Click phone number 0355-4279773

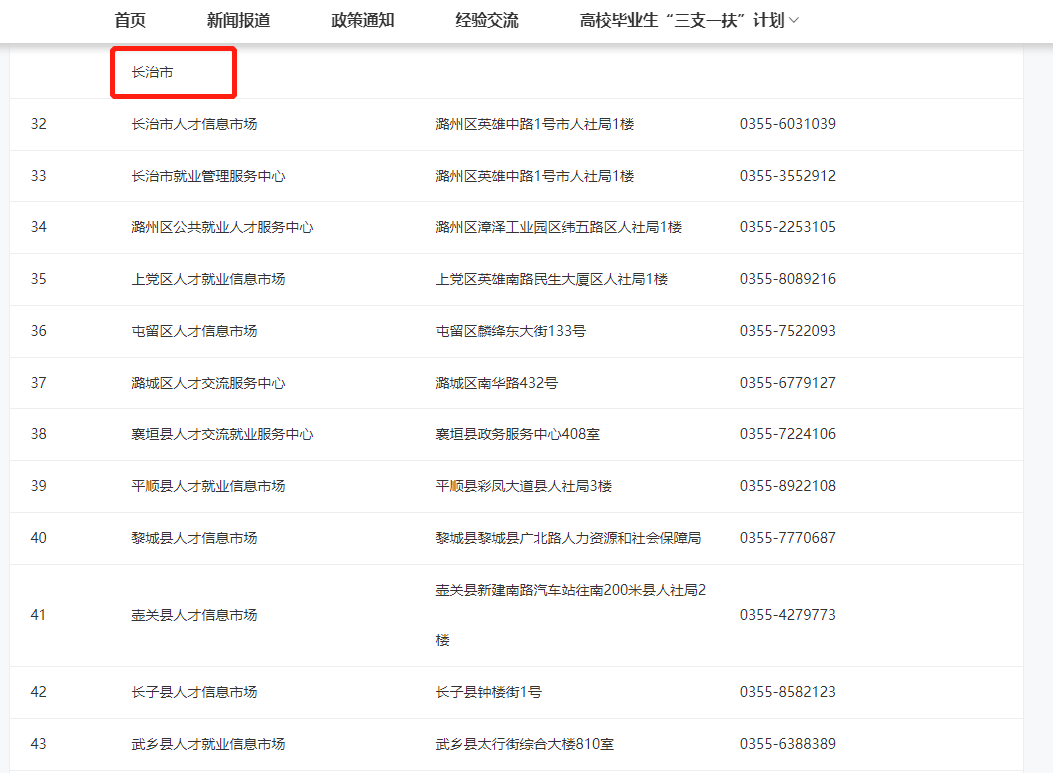click(x=788, y=615)
